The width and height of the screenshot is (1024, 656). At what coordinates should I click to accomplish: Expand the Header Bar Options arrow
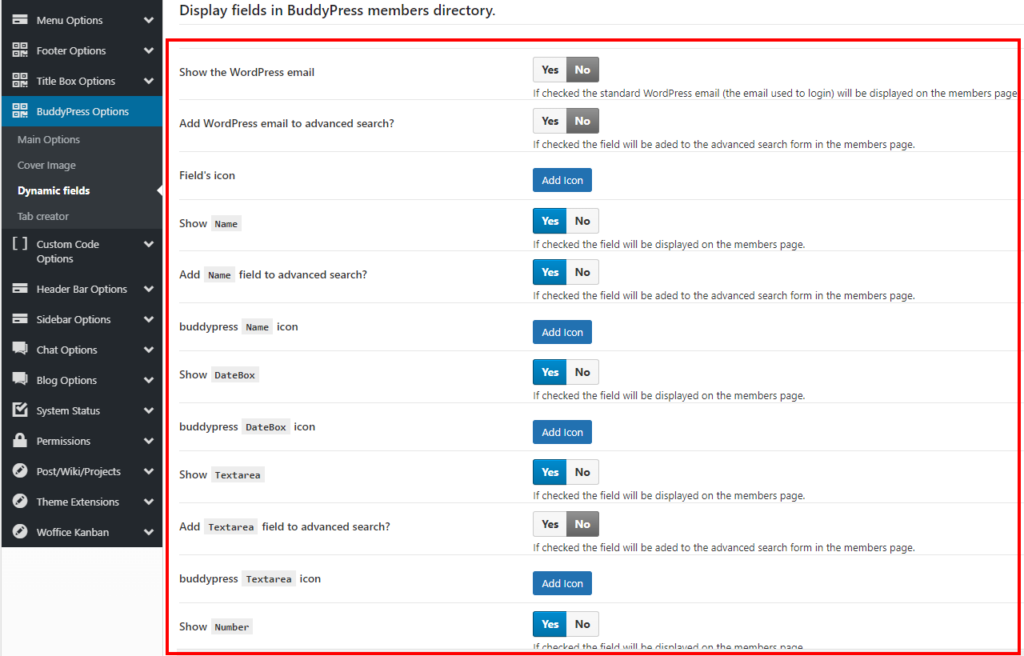point(148,289)
